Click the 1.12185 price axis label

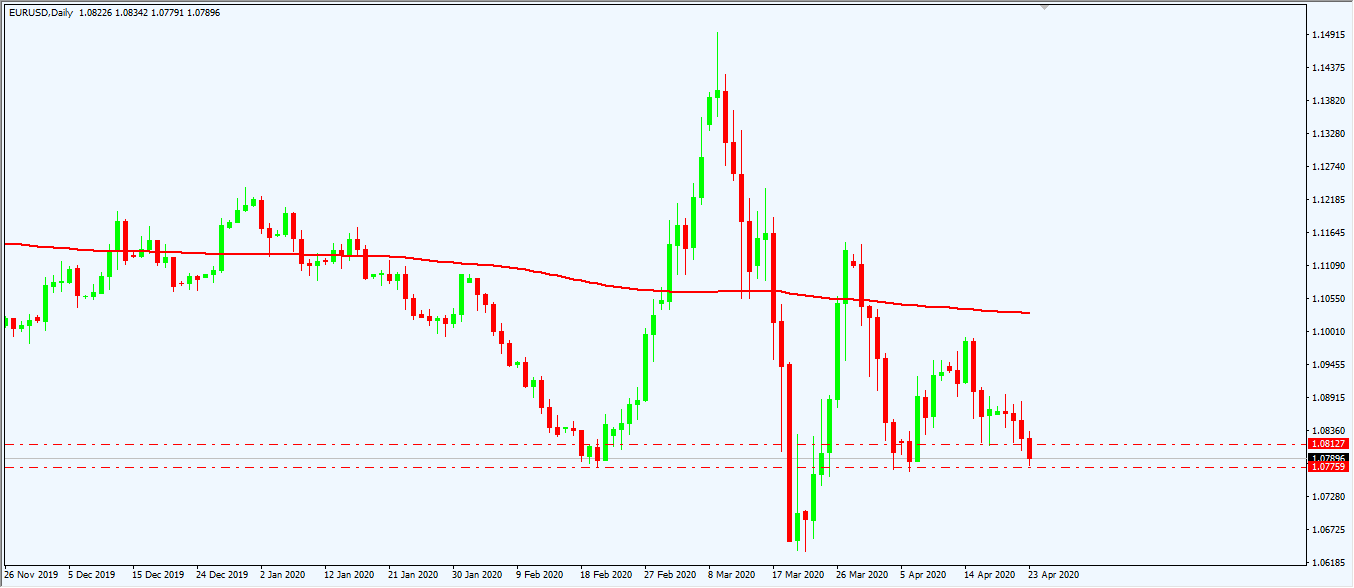click(1328, 200)
